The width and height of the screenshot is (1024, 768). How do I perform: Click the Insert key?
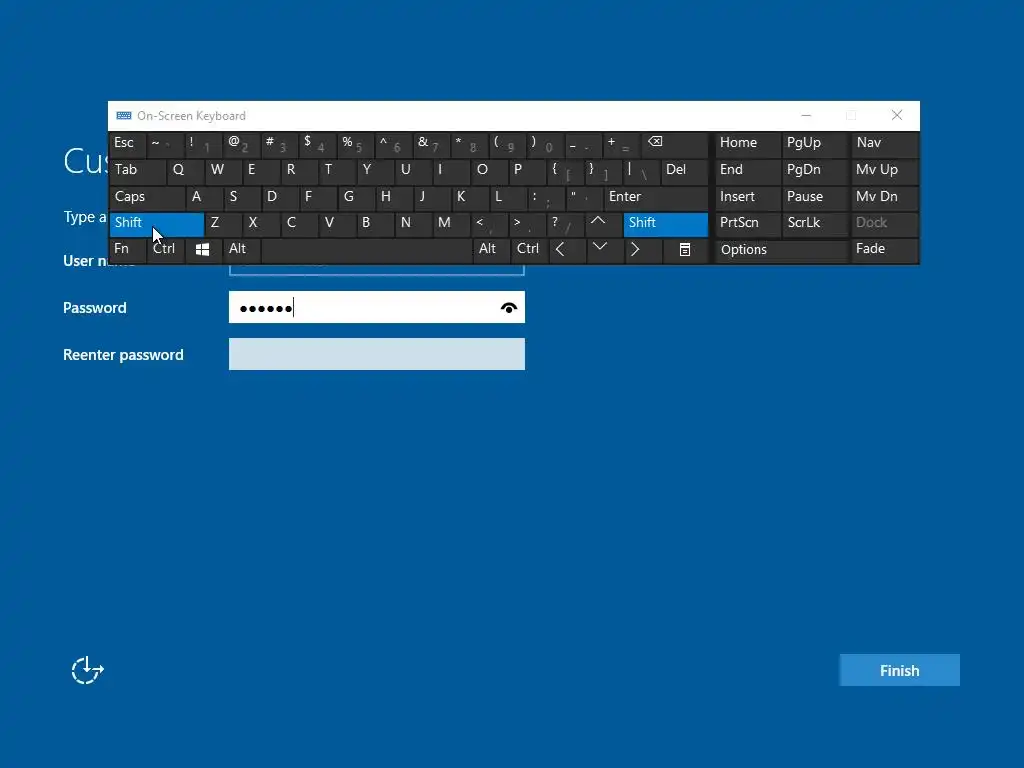pos(748,197)
